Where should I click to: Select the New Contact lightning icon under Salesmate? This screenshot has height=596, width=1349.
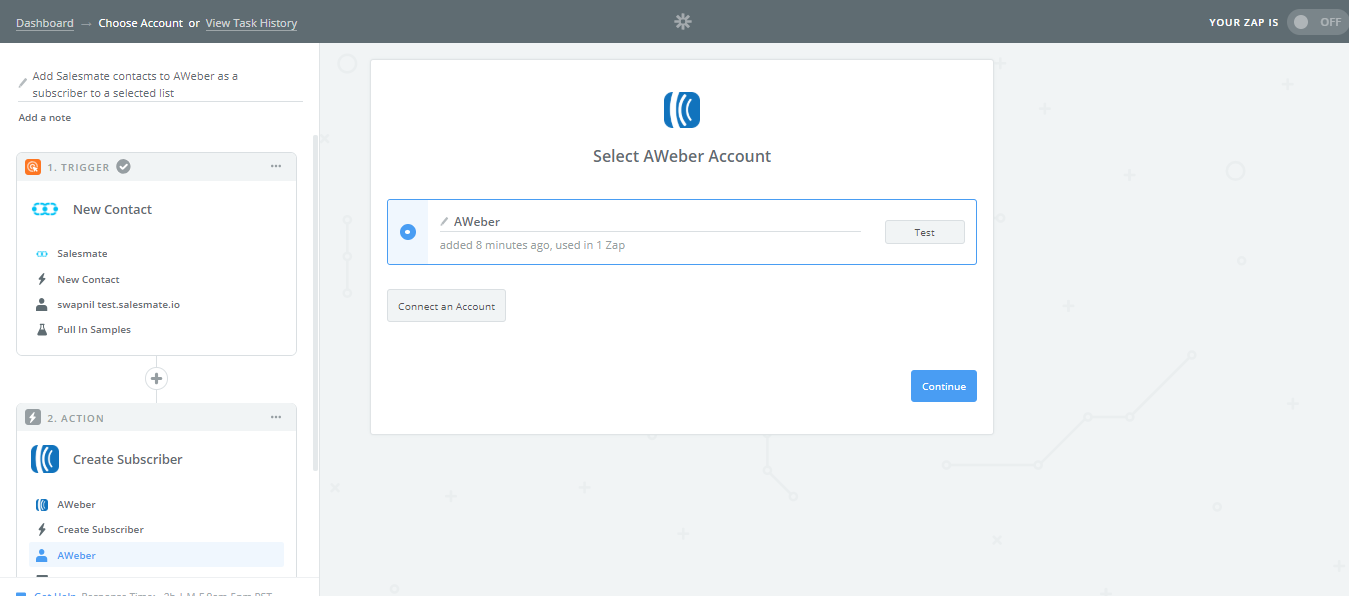pyautogui.click(x=41, y=279)
